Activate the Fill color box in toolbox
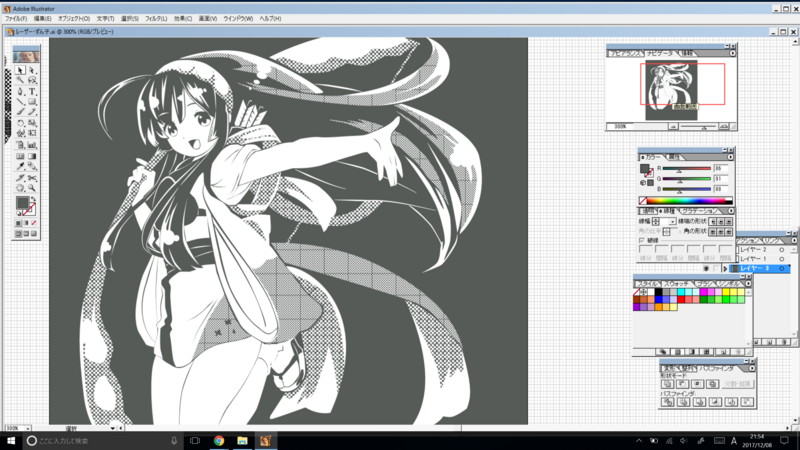 pos(22,203)
